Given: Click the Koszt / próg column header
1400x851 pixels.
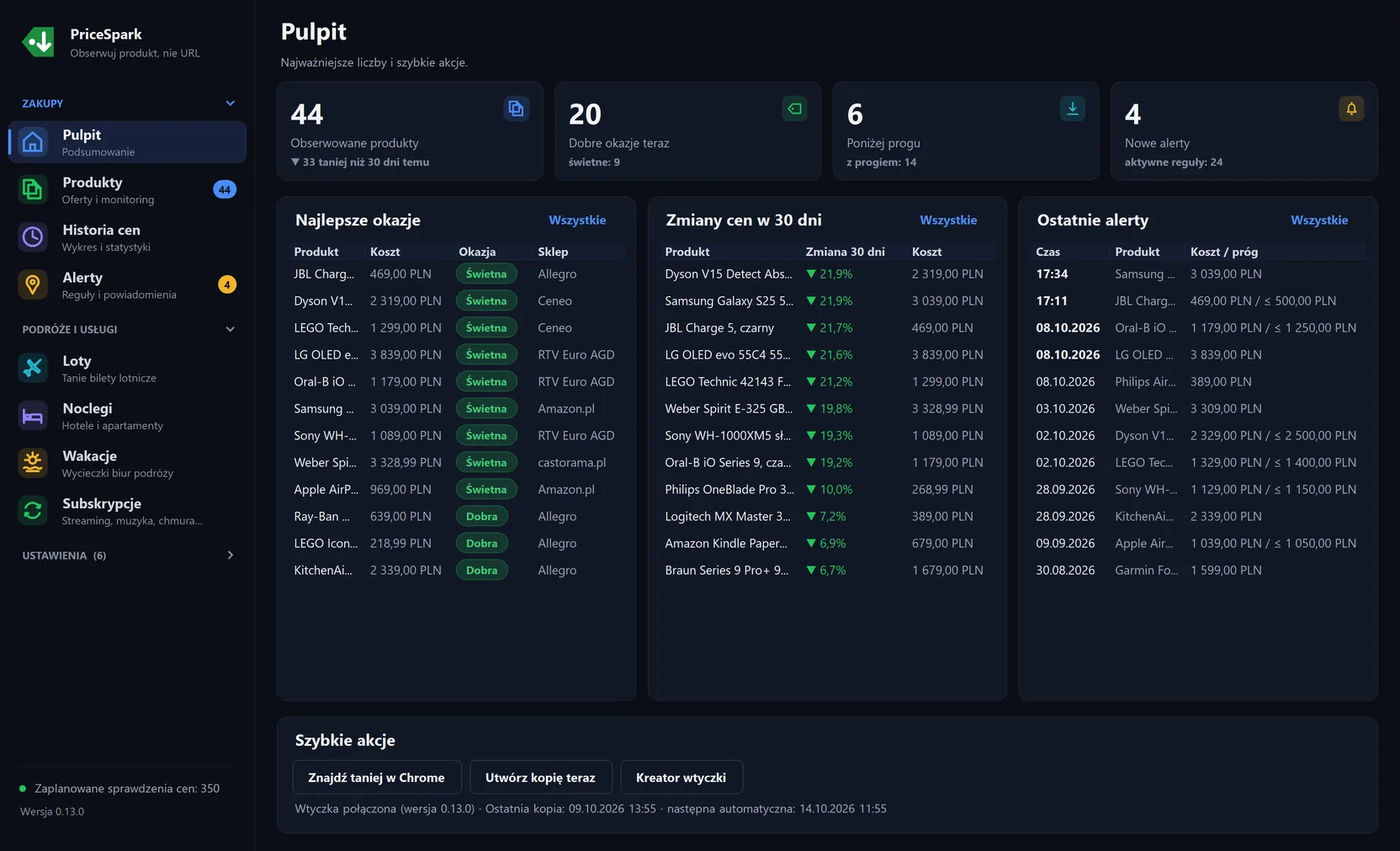Looking at the screenshot, I should (1224, 252).
